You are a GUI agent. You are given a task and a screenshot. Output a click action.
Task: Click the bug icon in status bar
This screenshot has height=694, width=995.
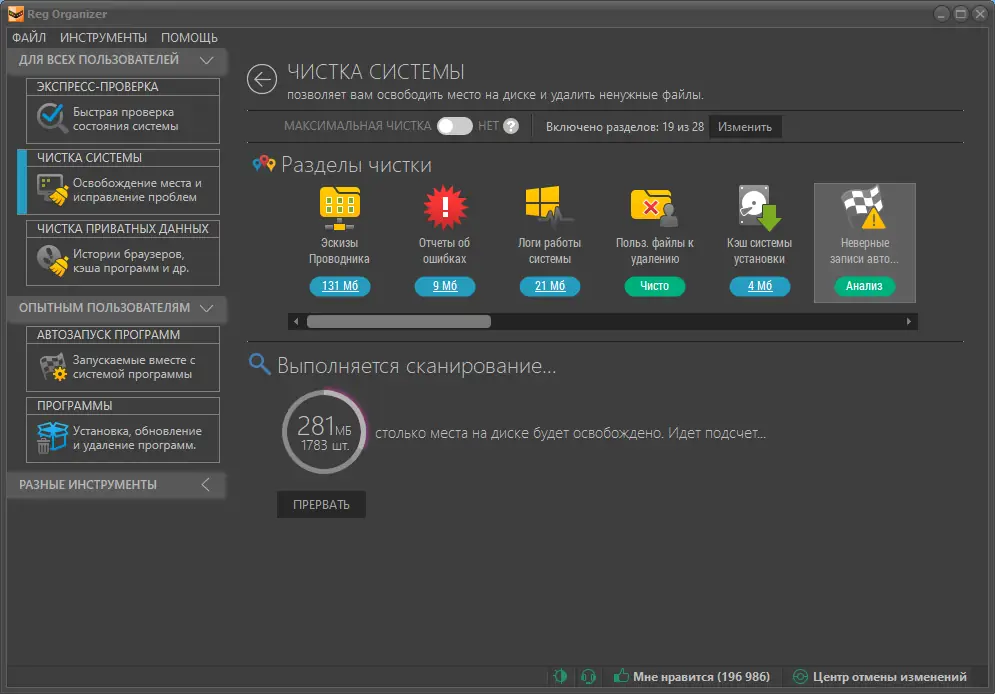coord(560,676)
